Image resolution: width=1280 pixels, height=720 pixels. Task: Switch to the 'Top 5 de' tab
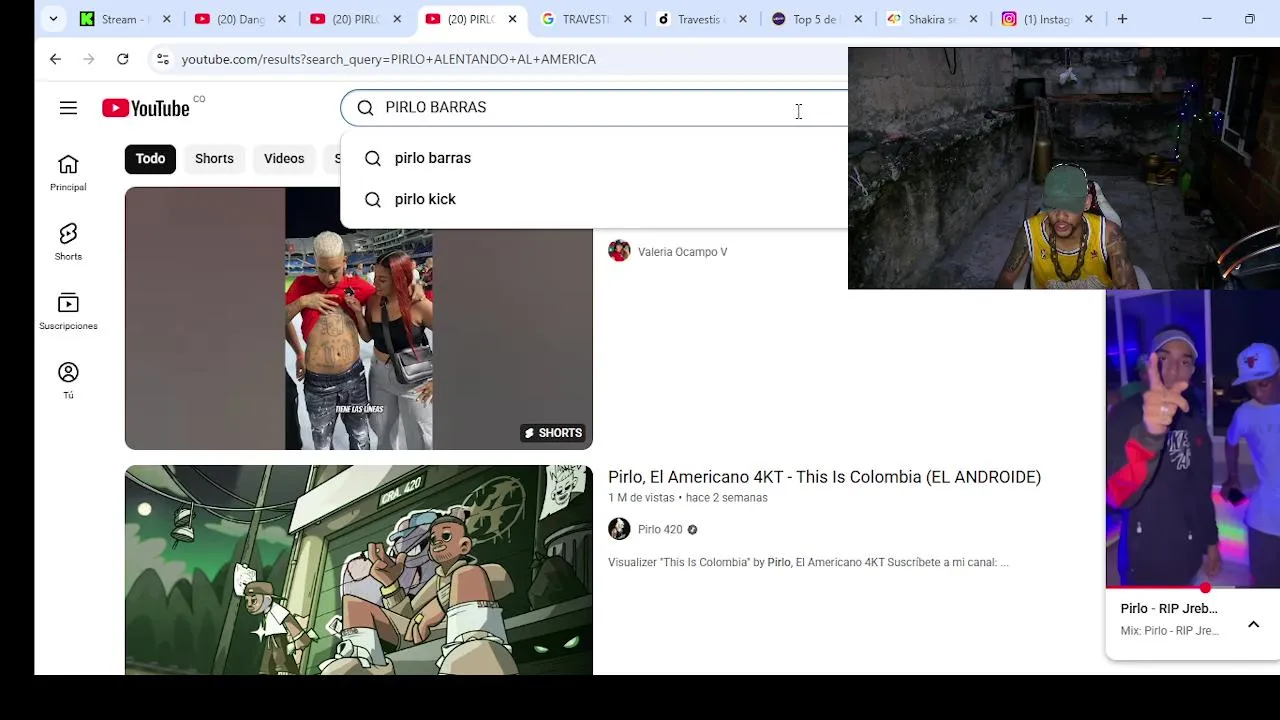click(815, 19)
